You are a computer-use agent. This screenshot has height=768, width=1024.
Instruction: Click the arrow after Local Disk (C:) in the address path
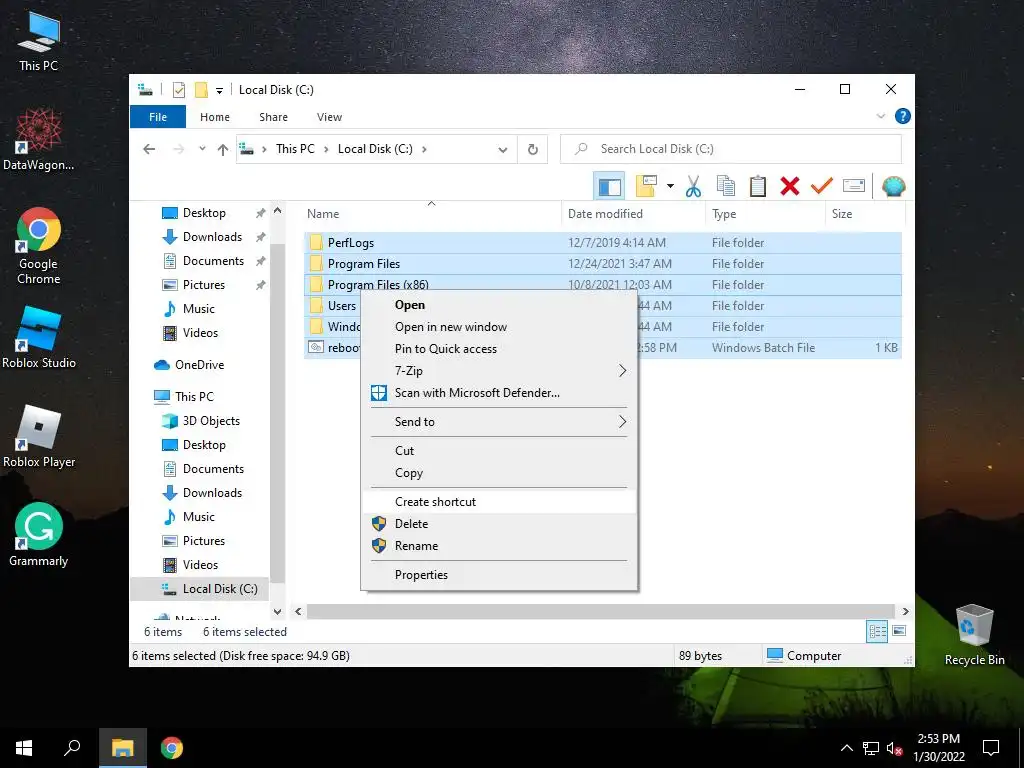pyautogui.click(x=424, y=149)
